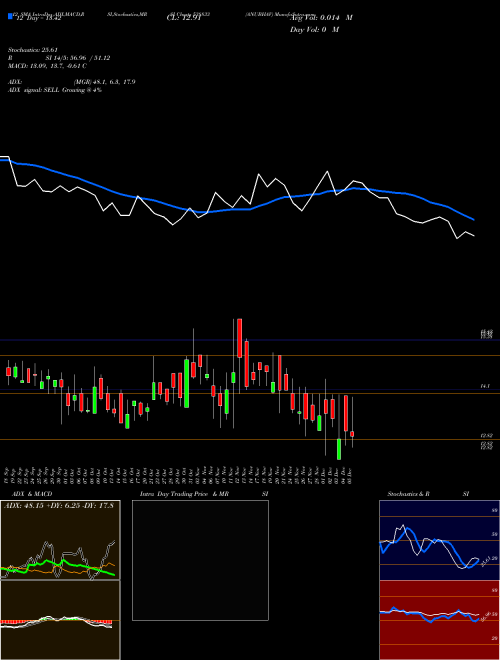This screenshot has height=660, width=500.
Task: Click the 'CL: 12.91' closing price text
Action: coord(183,18)
